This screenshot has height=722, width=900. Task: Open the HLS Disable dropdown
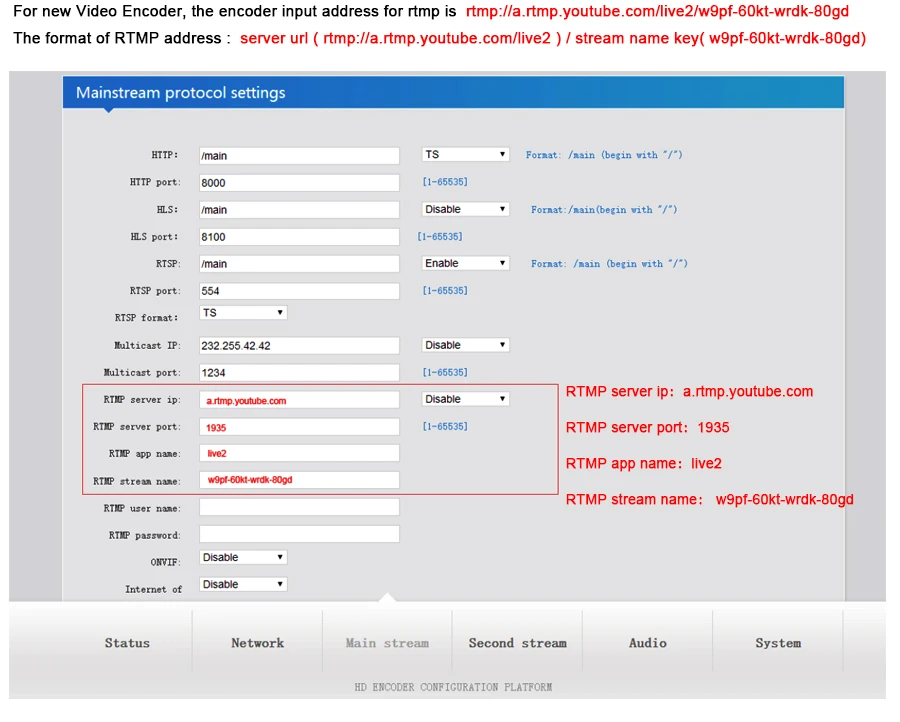click(465, 209)
